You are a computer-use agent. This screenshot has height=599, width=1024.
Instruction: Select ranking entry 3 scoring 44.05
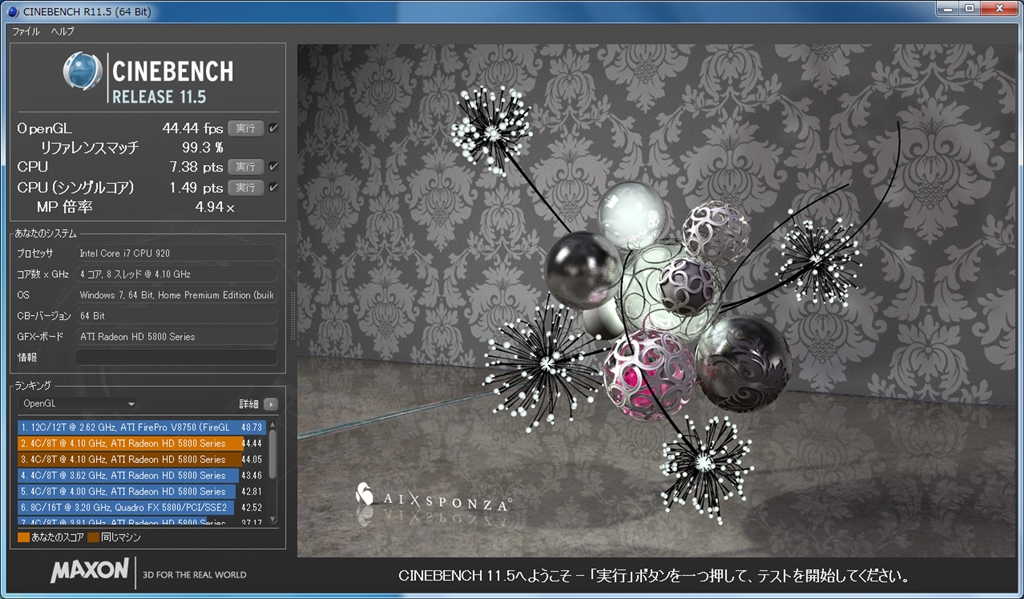[142, 459]
